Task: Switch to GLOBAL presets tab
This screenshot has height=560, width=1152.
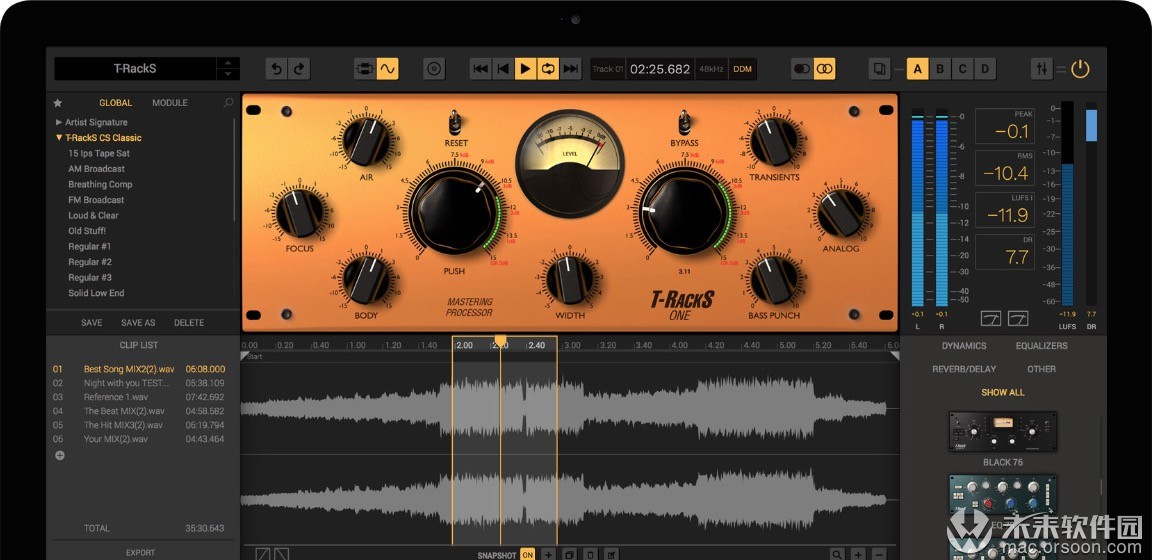Action: [x=115, y=103]
